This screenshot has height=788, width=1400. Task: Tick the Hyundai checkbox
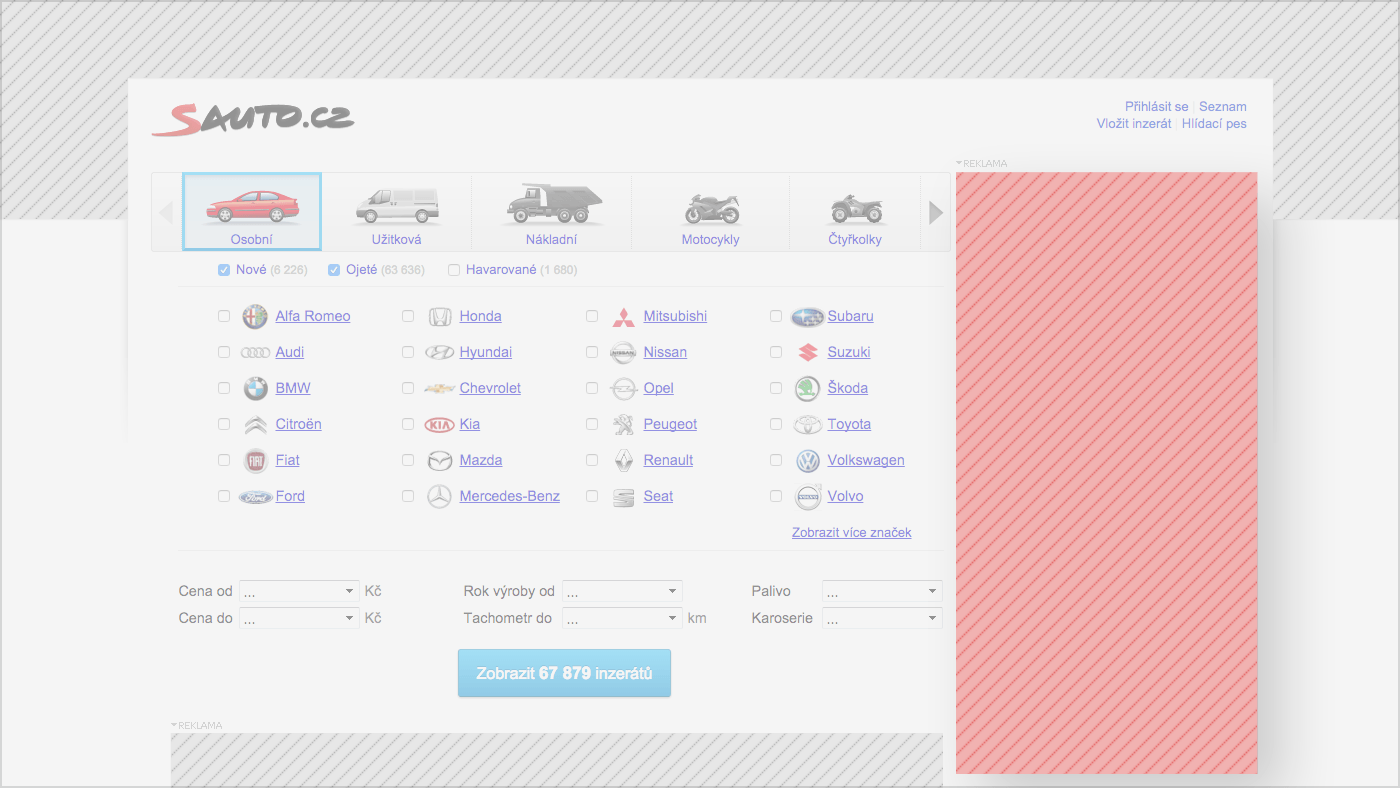coord(408,352)
